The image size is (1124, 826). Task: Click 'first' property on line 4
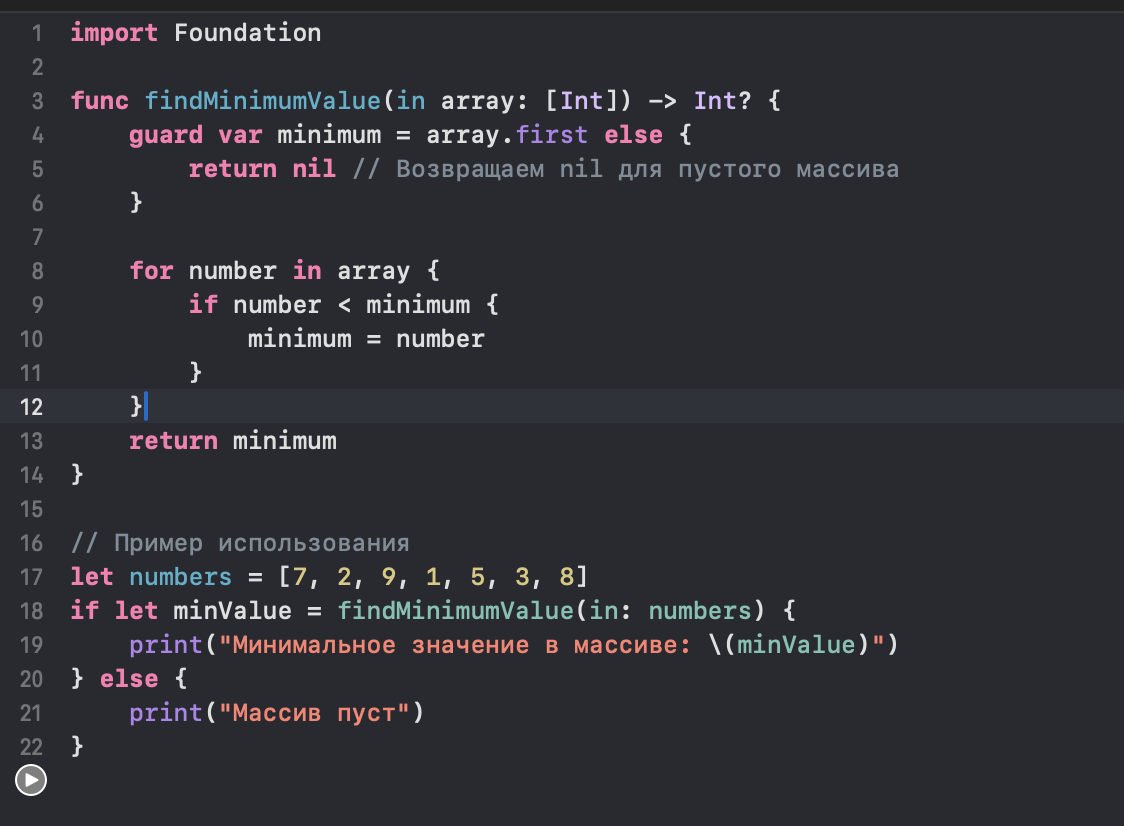tap(552, 135)
